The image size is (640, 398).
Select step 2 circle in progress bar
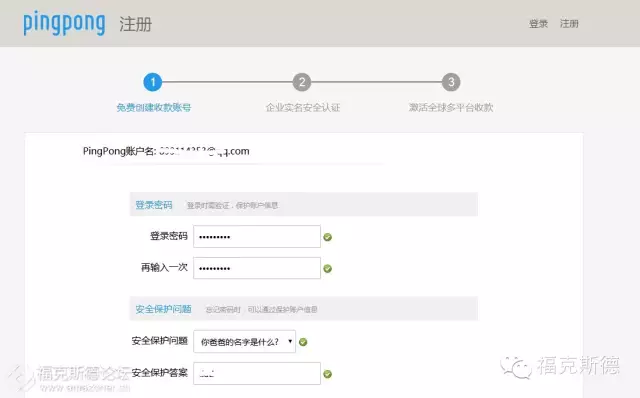[x=302, y=82]
